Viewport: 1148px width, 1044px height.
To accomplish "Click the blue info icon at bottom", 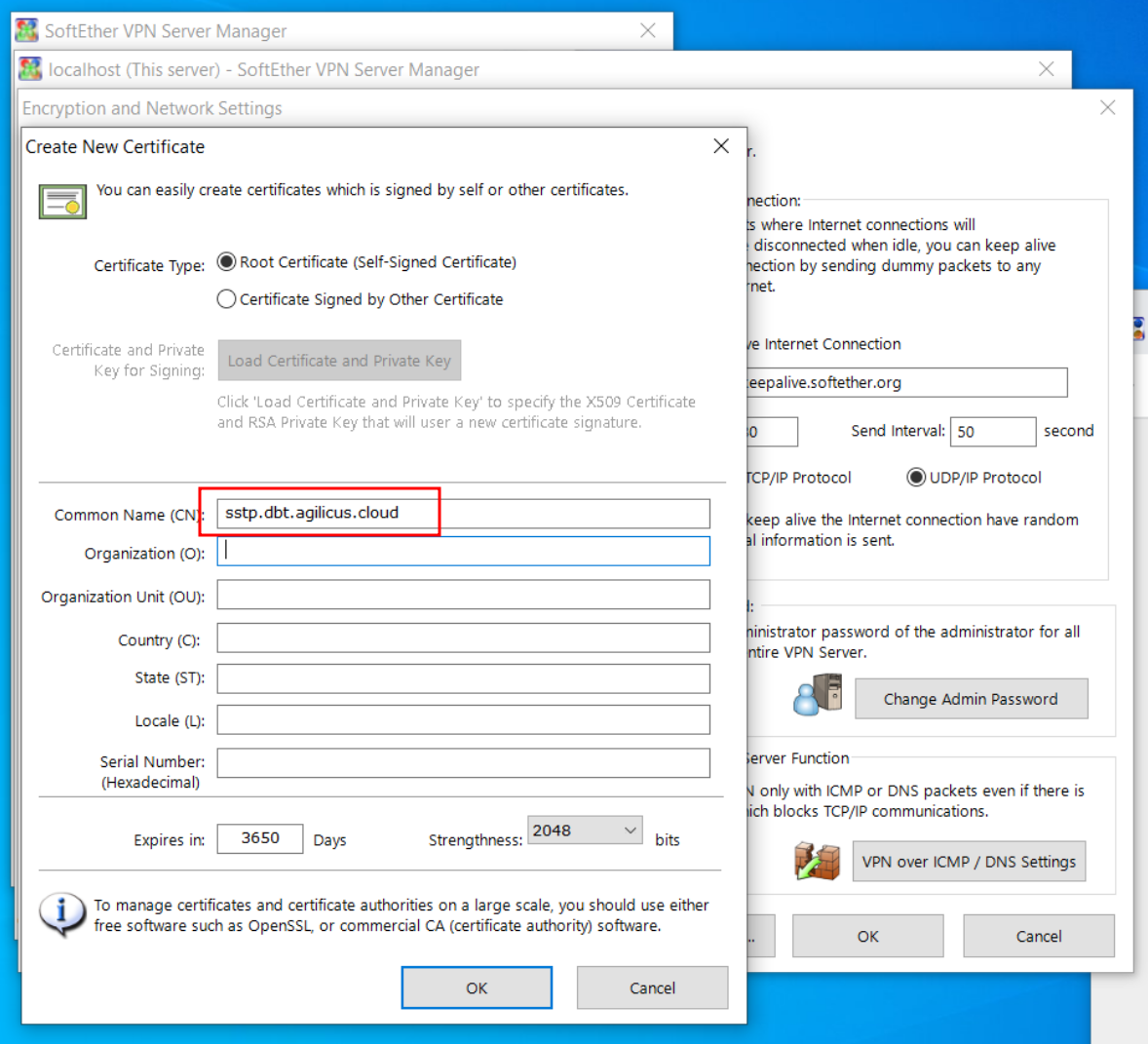I will click(60, 913).
